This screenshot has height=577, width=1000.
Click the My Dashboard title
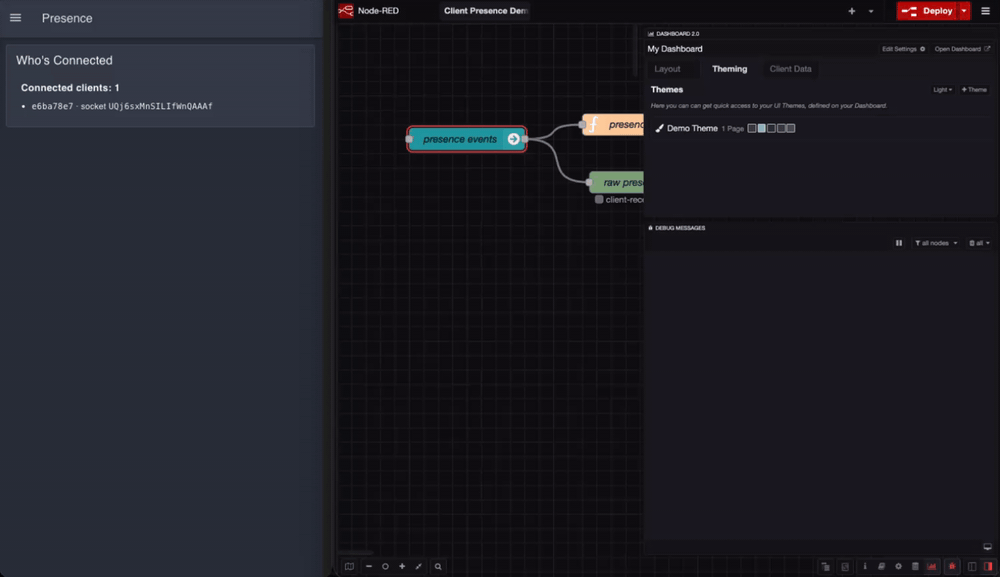675,49
